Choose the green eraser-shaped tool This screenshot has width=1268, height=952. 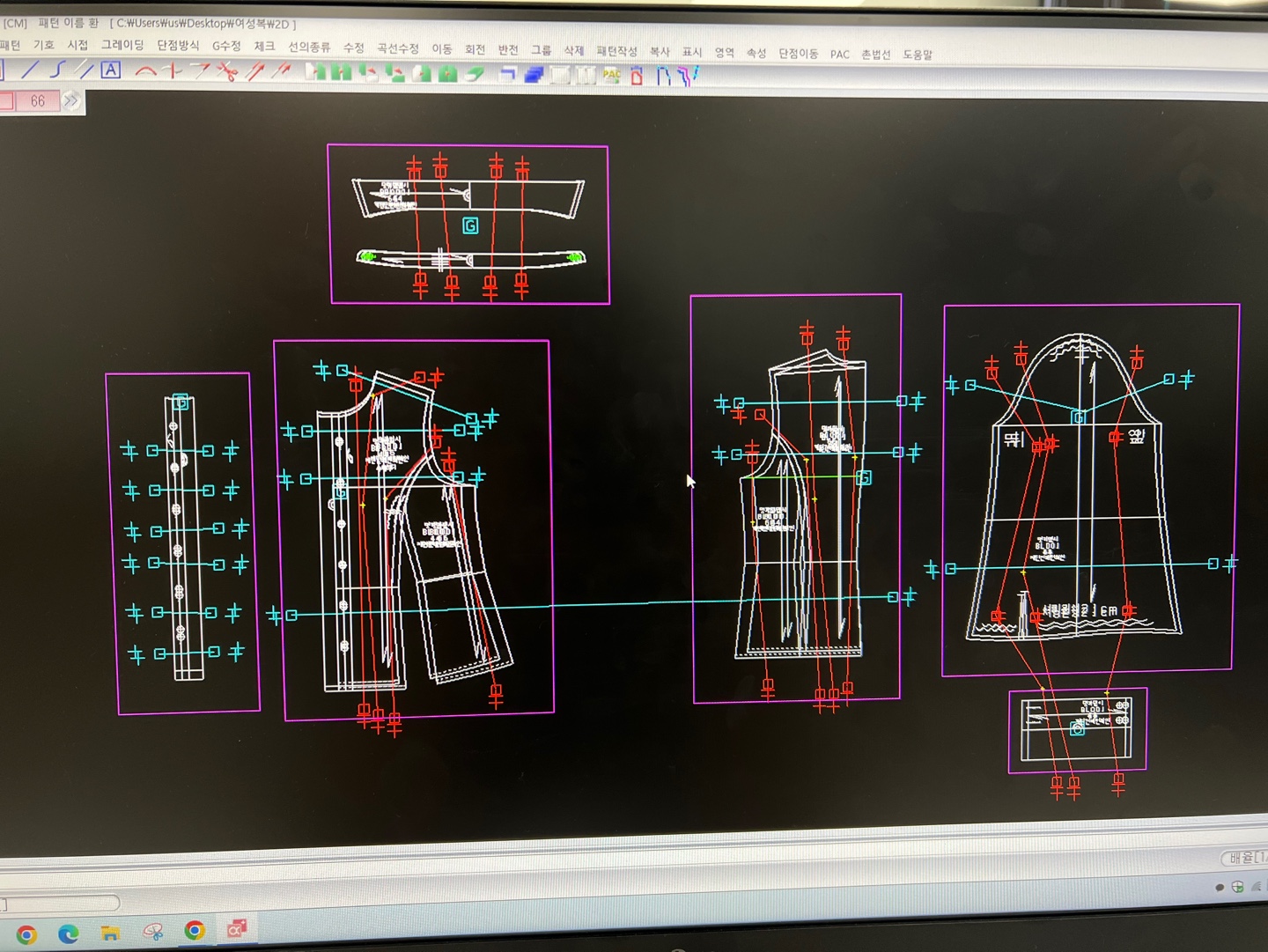475,75
